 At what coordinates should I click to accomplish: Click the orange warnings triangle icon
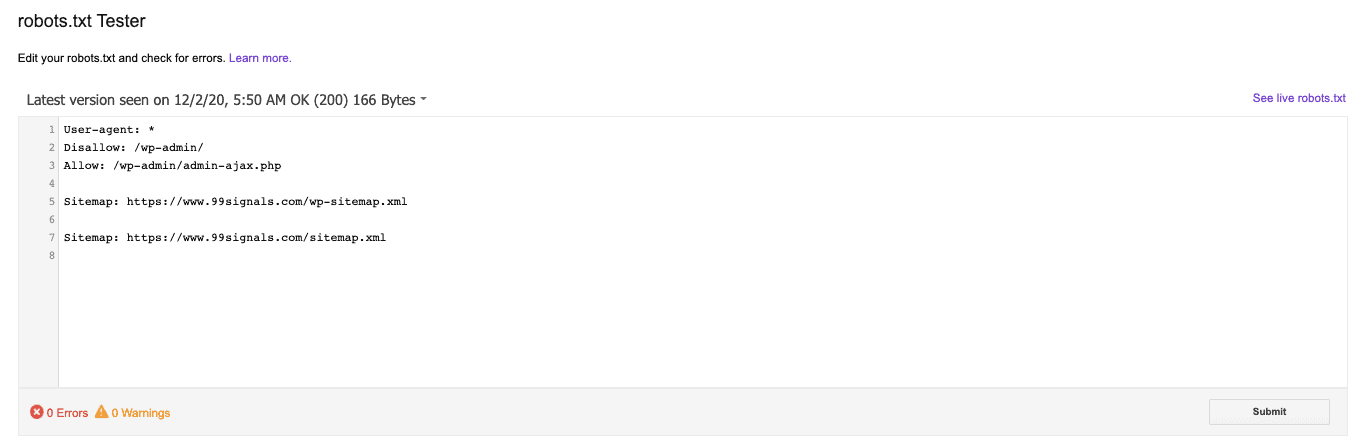[101, 412]
